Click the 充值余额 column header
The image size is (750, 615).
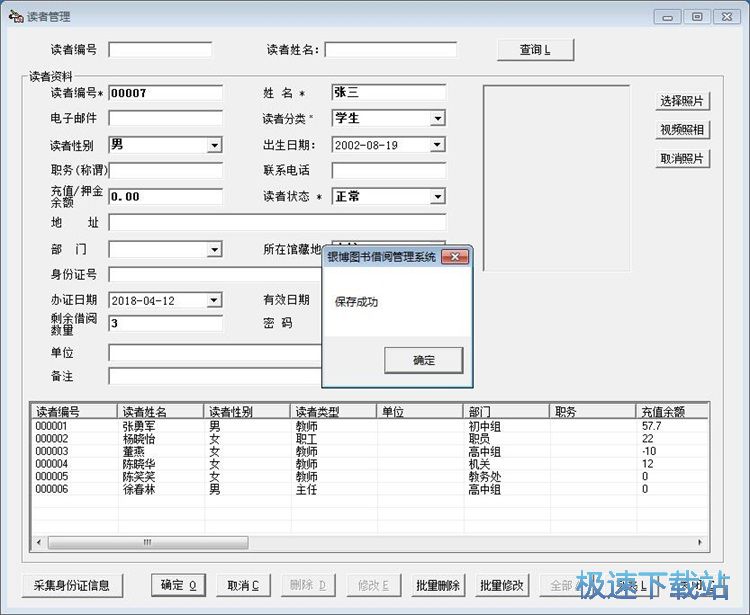pyautogui.click(x=672, y=412)
